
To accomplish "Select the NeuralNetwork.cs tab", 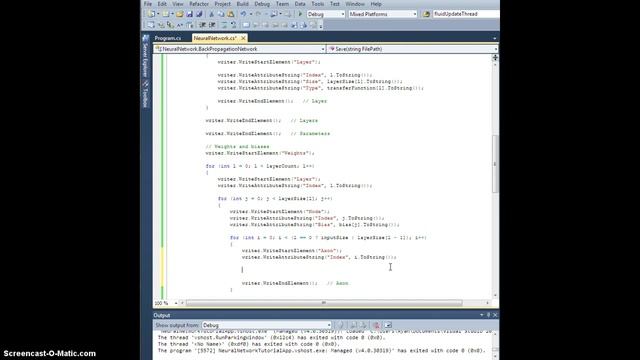I will click(x=215, y=38).
